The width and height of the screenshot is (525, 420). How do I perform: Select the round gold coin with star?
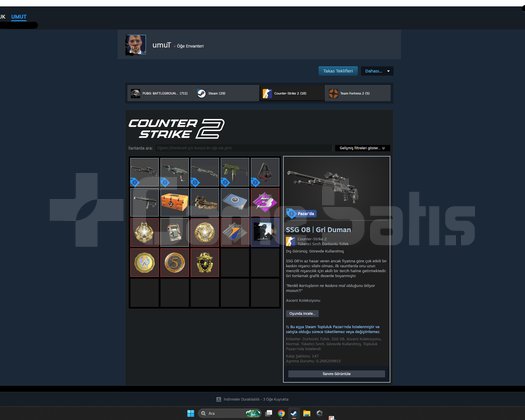coord(205,232)
